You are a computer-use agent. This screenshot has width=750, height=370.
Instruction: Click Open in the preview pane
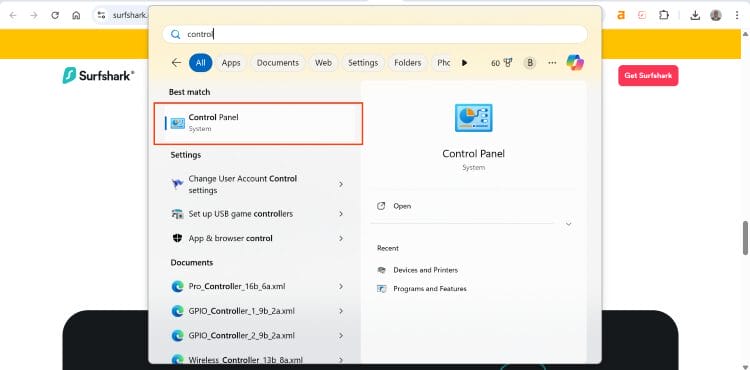pyautogui.click(x=402, y=206)
